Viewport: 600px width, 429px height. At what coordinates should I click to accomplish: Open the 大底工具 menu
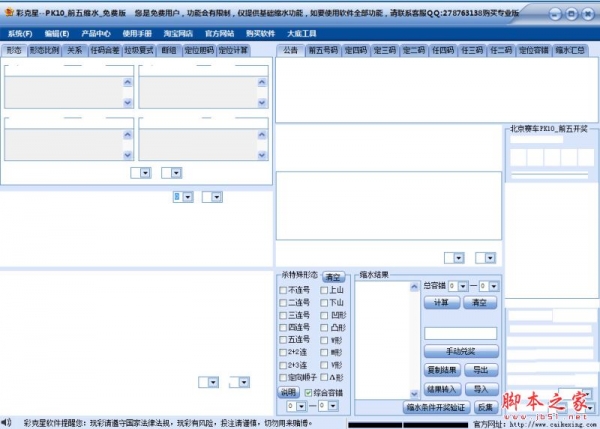[302, 34]
